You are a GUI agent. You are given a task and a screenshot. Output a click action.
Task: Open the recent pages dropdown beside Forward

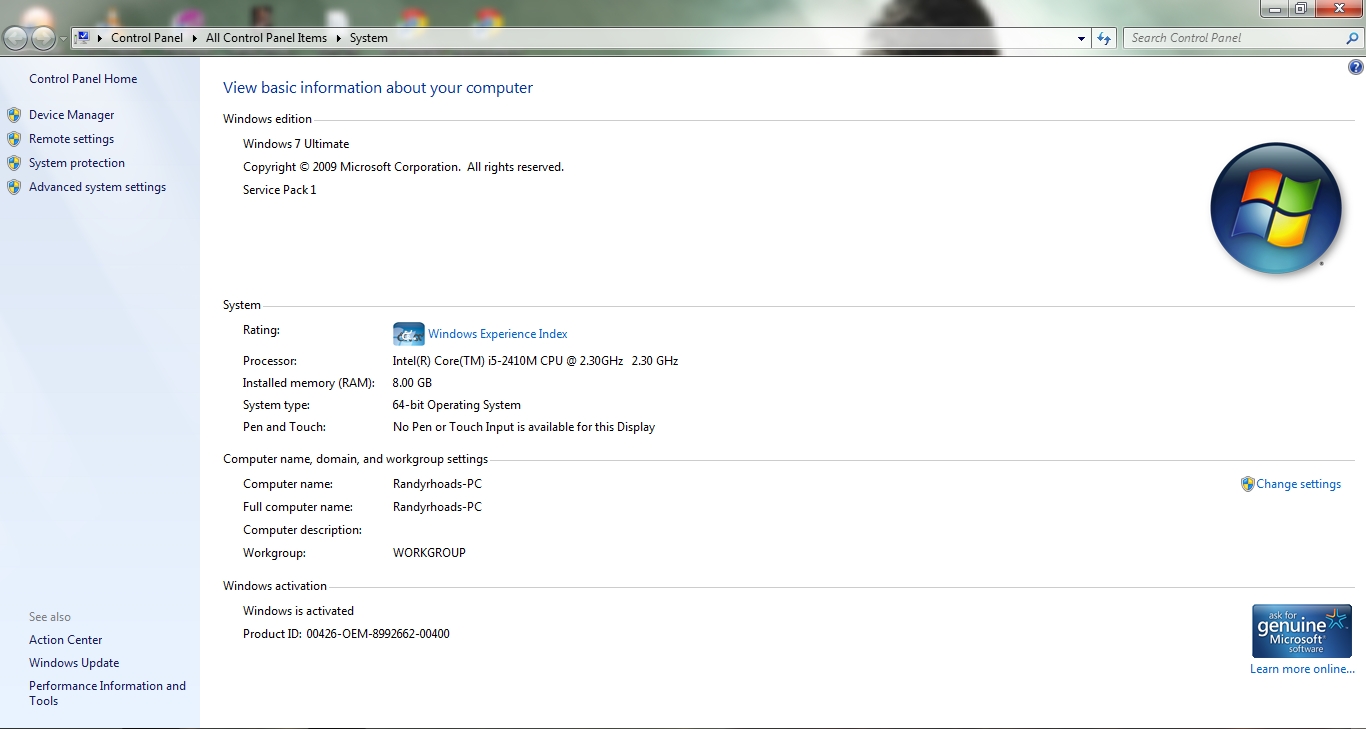tap(64, 39)
